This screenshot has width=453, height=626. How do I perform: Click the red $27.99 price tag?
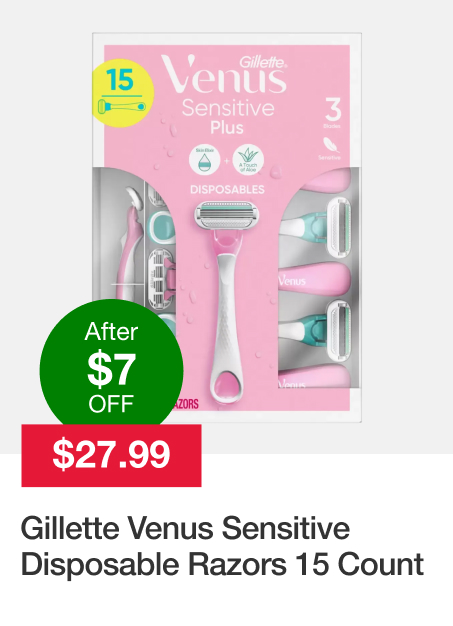click(x=111, y=455)
